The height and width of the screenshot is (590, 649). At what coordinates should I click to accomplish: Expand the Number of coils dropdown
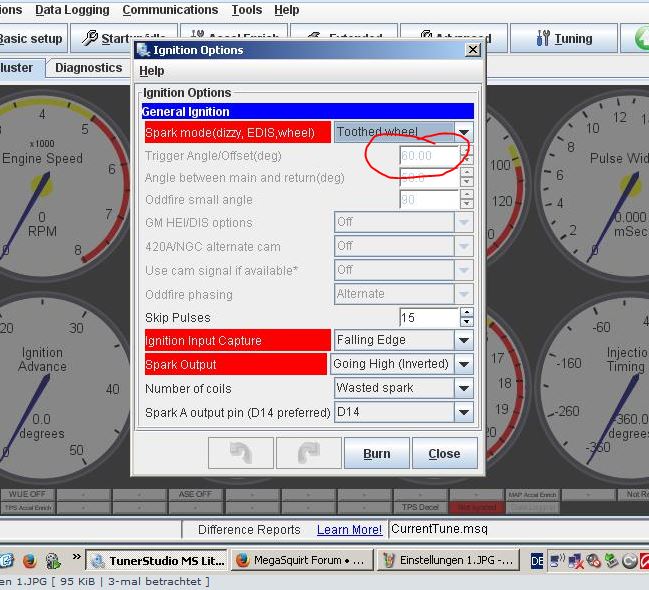coord(464,388)
